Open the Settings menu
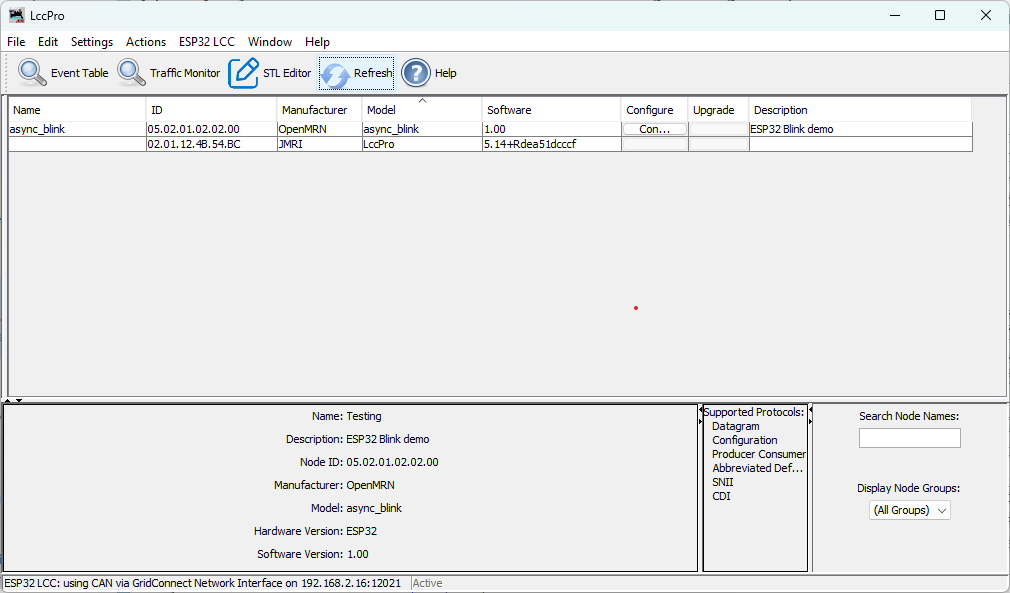This screenshot has width=1010, height=593. click(x=91, y=42)
